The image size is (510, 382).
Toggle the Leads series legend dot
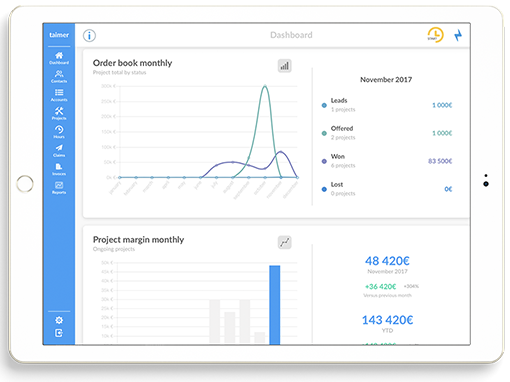pos(324,105)
